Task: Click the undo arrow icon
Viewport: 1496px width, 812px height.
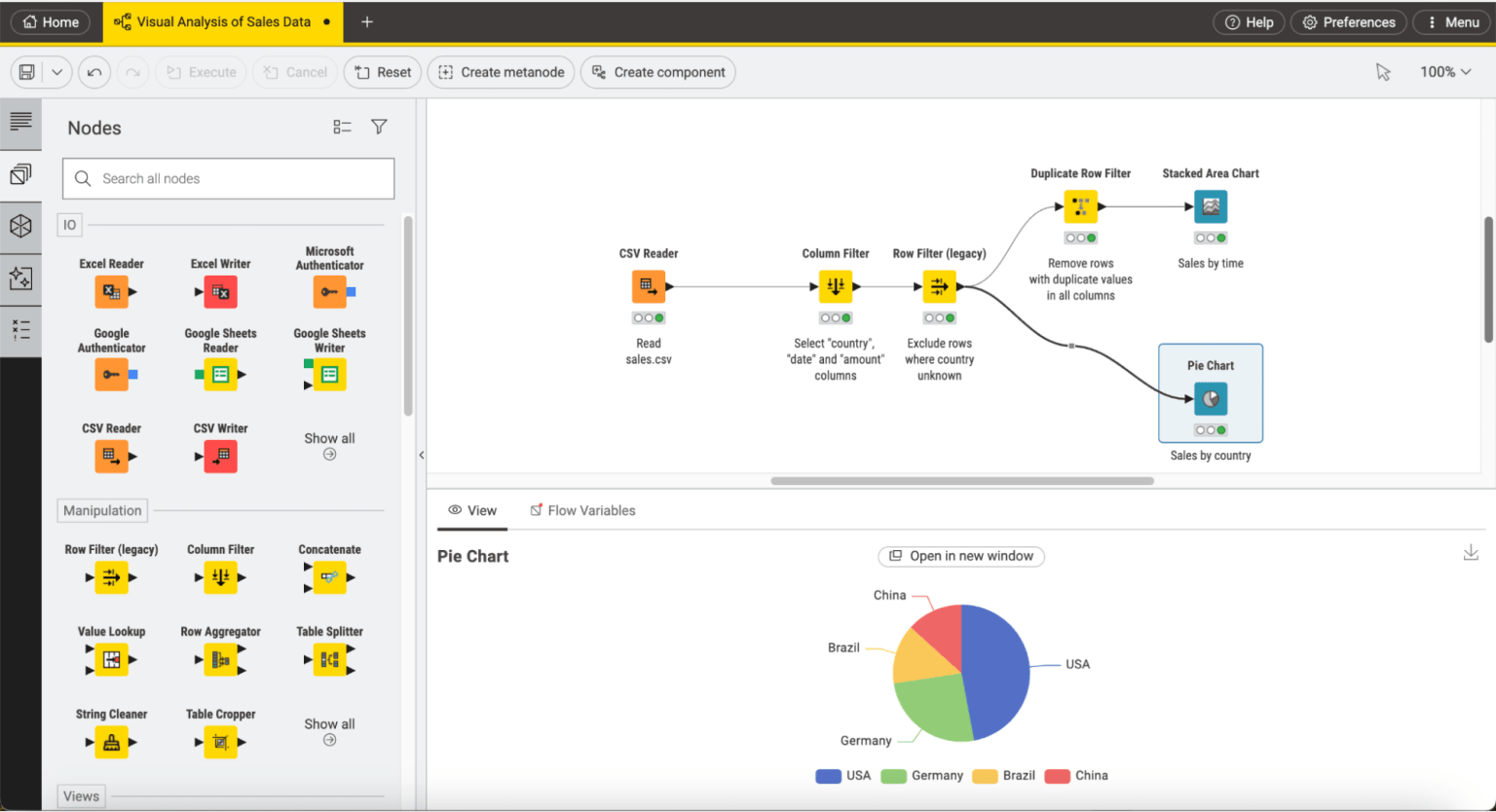Action: pos(94,72)
